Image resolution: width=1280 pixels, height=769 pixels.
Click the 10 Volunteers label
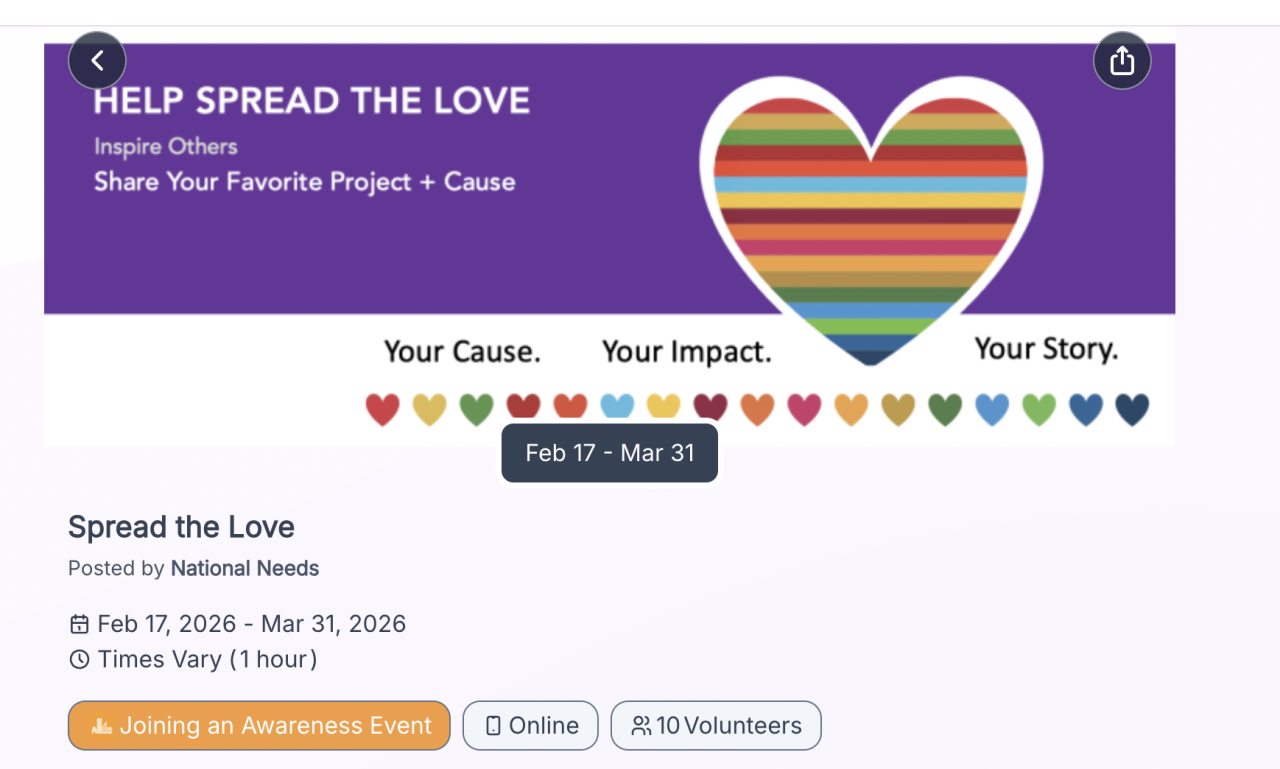tap(729, 726)
